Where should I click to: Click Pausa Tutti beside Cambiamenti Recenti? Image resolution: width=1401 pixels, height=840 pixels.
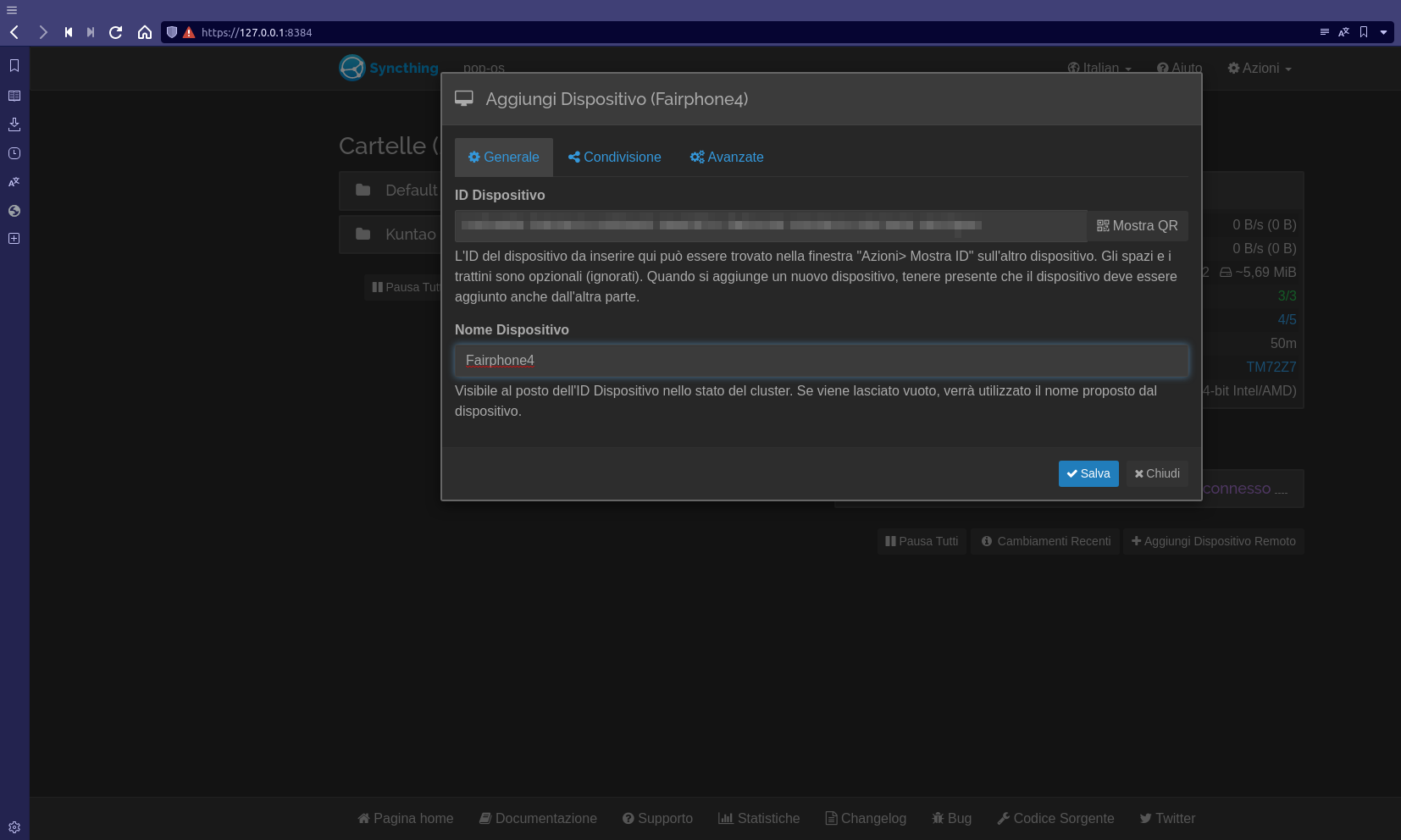click(x=922, y=541)
